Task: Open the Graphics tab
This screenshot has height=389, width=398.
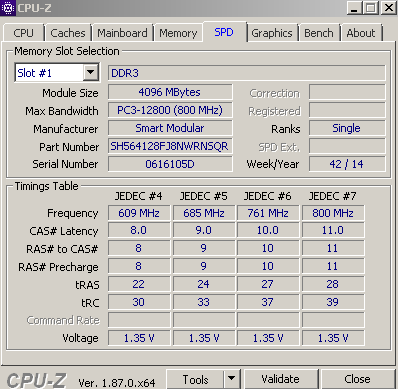Action: tap(272, 33)
